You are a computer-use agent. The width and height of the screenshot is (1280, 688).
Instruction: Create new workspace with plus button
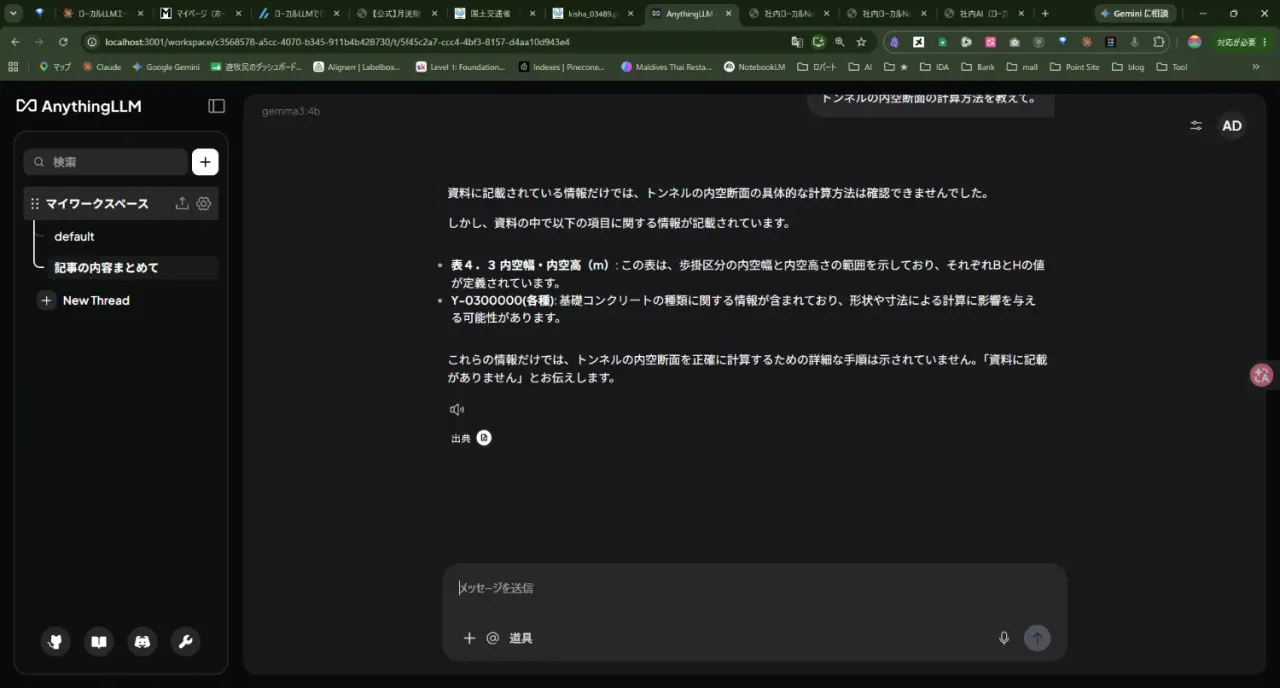205,162
